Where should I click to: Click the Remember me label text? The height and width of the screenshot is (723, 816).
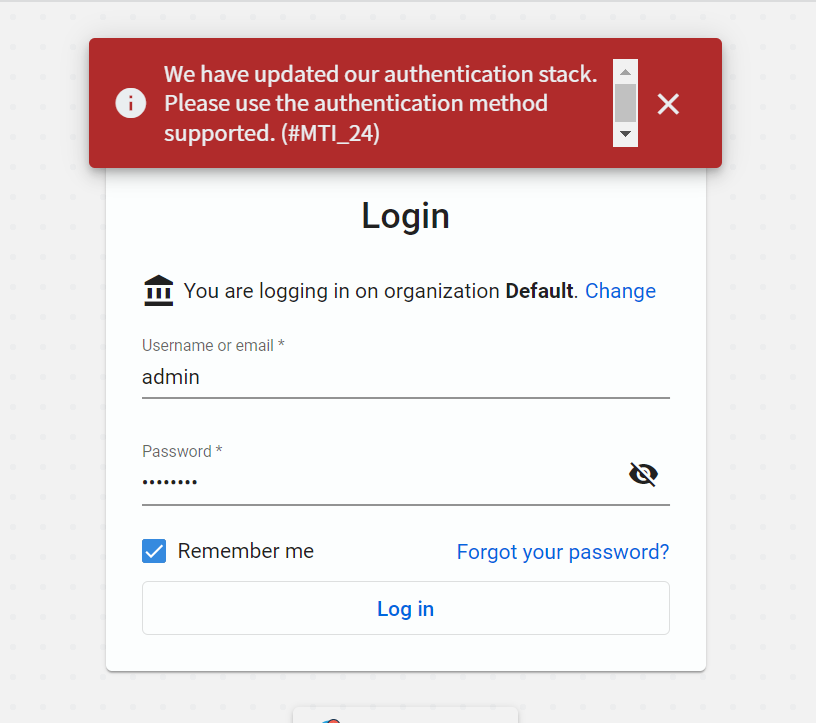coord(246,551)
